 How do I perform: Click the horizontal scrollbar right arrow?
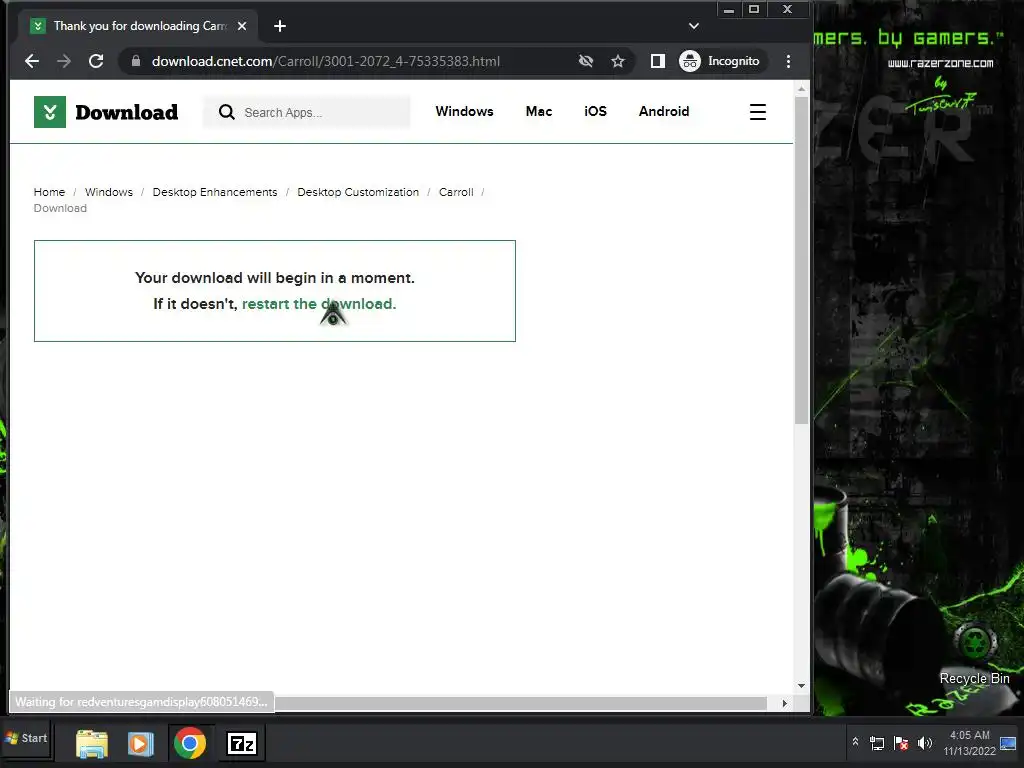tap(784, 703)
